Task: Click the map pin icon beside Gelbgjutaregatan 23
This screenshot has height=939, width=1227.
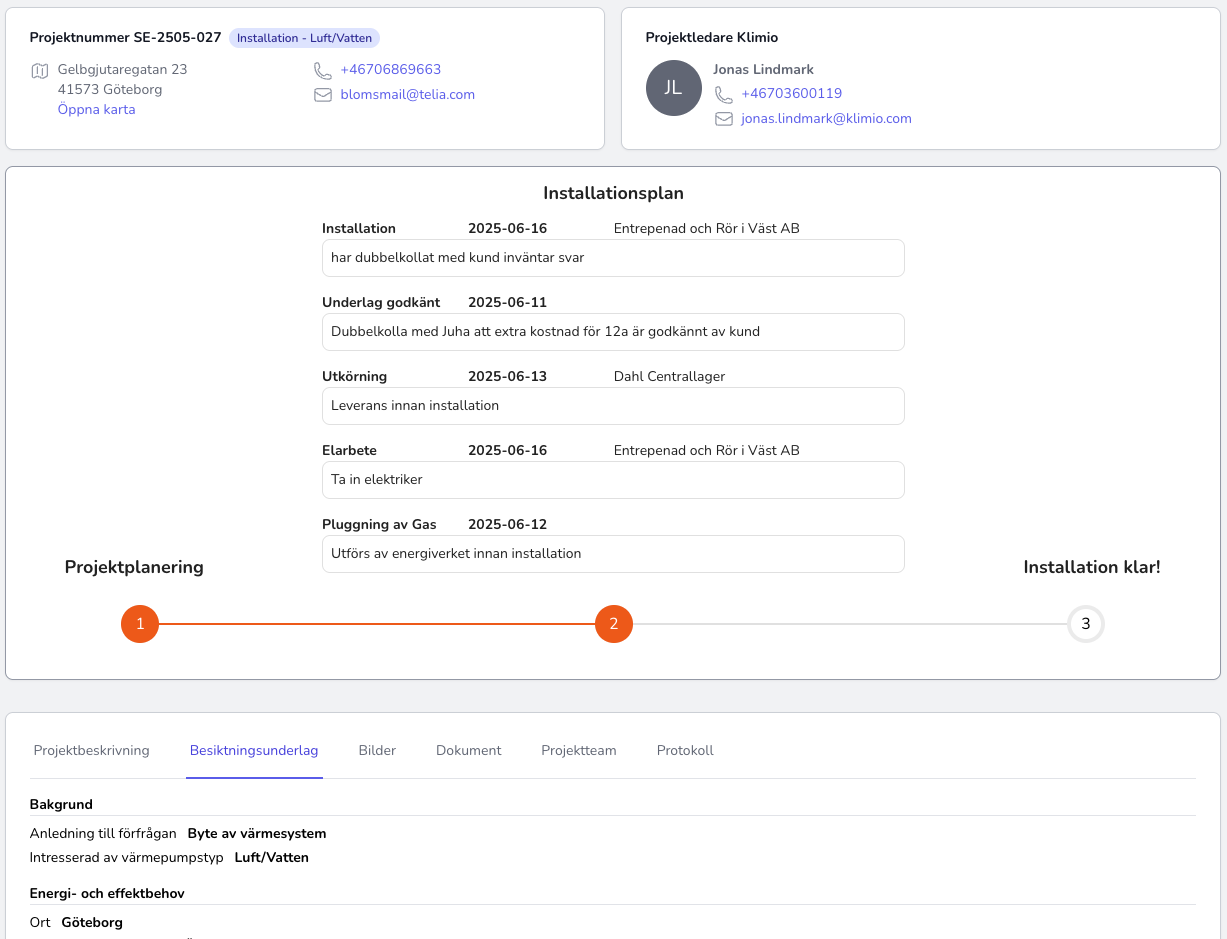Action: 39,71
